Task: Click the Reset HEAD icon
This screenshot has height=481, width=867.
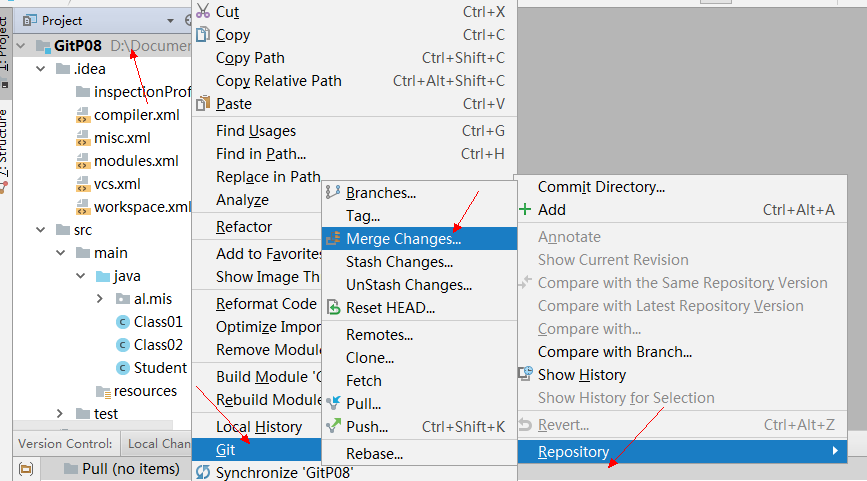Action: (333, 307)
